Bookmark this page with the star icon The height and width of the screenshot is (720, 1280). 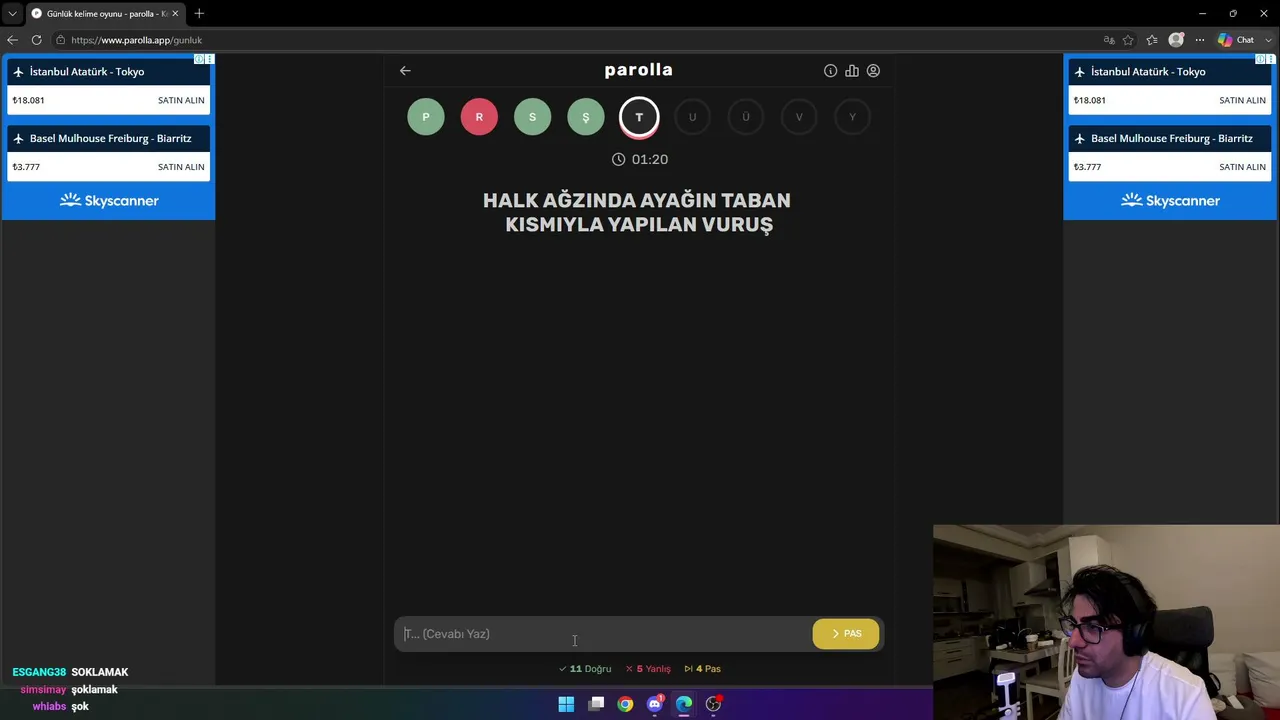(x=1128, y=40)
